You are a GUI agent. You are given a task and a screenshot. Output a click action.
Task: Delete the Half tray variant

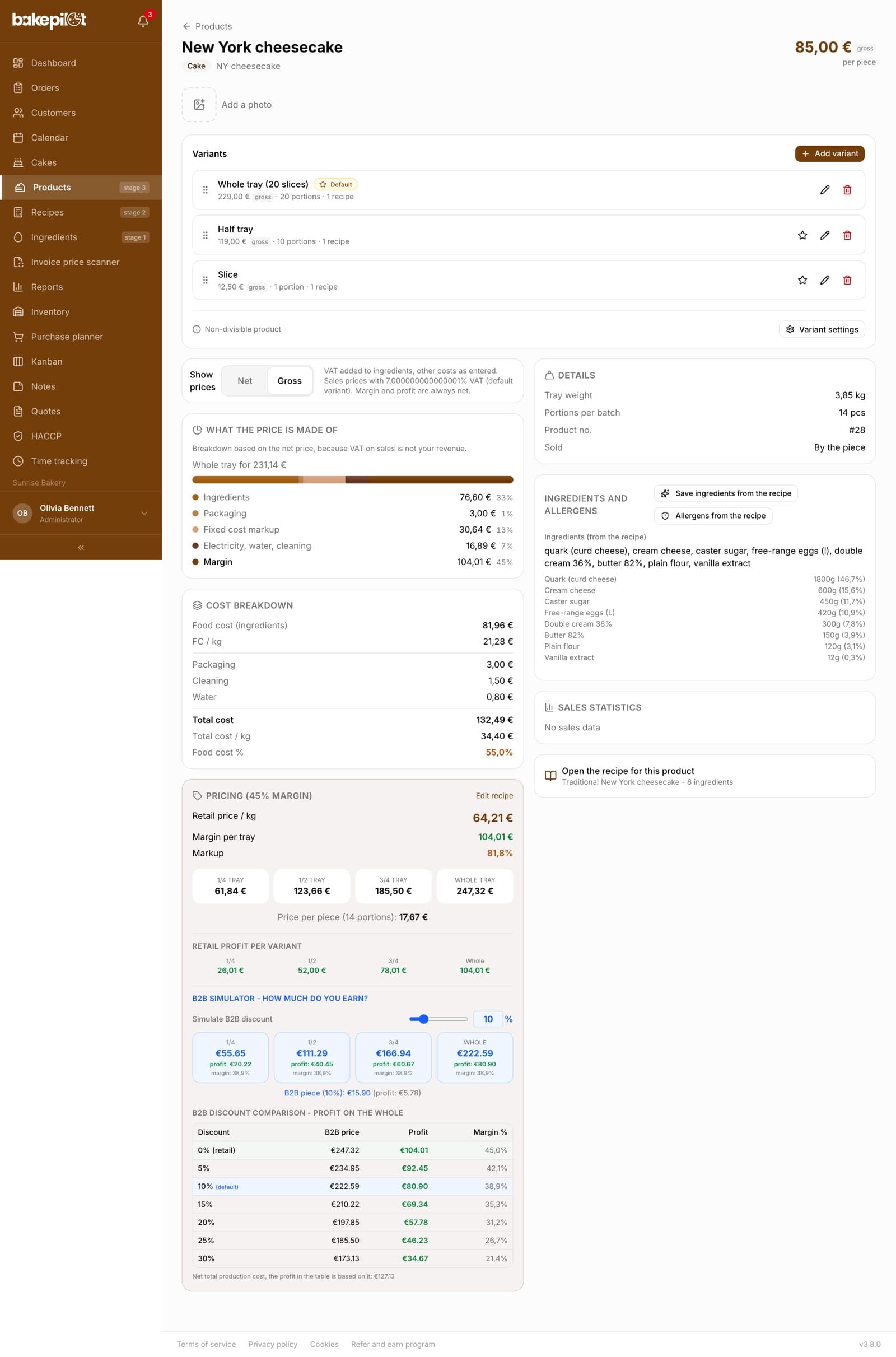tap(847, 235)
